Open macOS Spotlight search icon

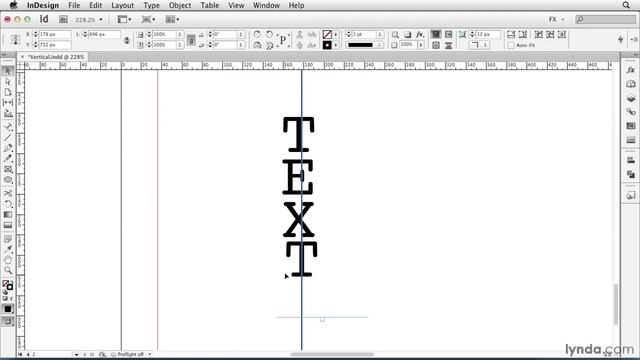(x=626, y=5)
